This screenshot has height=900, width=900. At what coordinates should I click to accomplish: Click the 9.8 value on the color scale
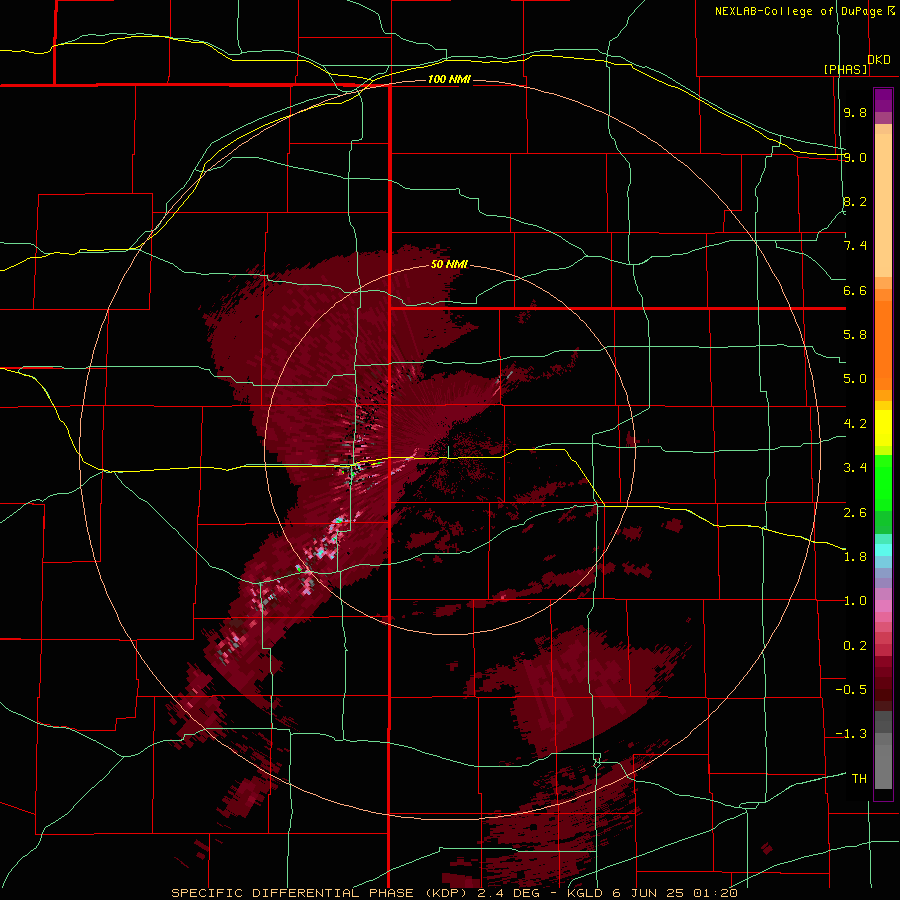(855, 112)
